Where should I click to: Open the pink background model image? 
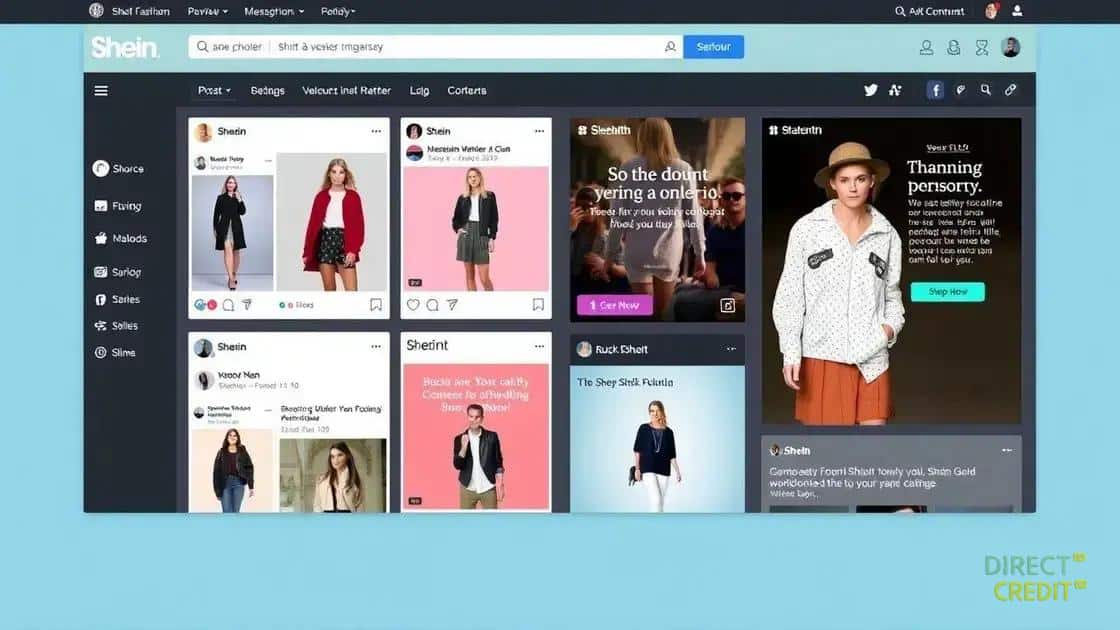click(476, 229)
